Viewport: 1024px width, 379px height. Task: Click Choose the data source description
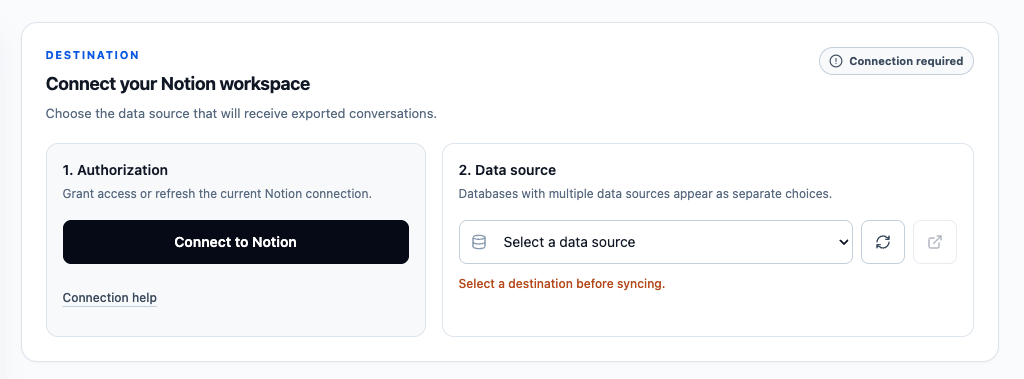coord(241,114)
